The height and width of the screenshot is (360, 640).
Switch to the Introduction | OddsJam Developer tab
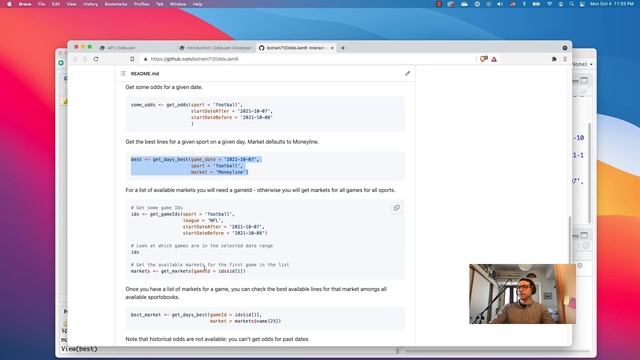[216, 48]
